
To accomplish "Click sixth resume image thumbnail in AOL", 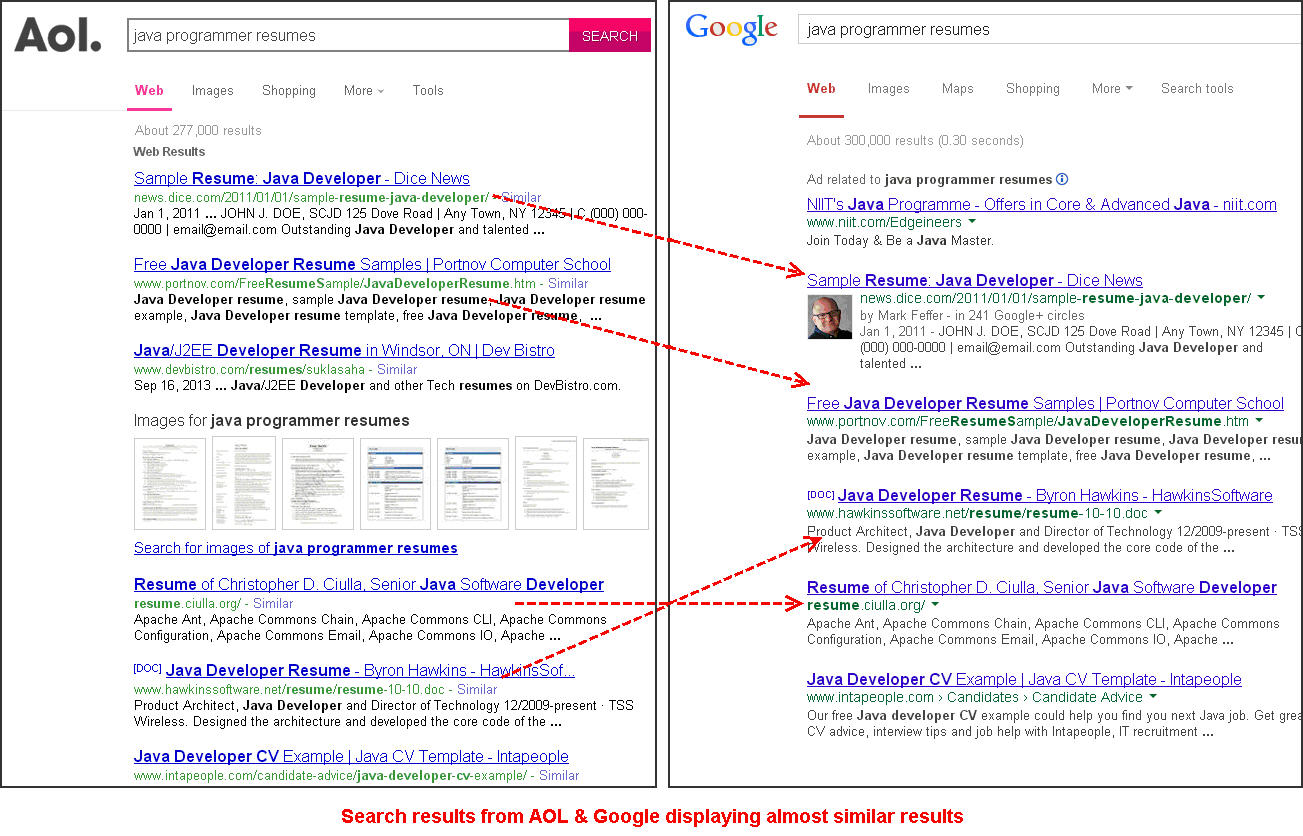I will (x=546, y=483).
